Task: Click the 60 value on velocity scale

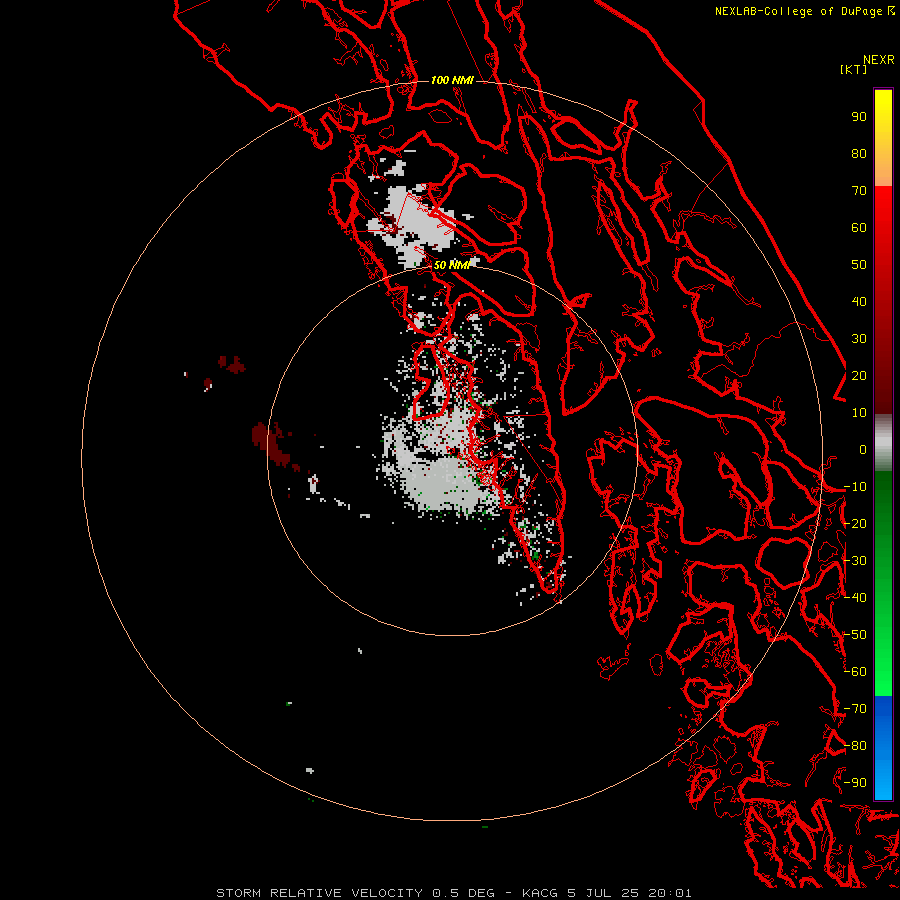Action: pos(859,227)
